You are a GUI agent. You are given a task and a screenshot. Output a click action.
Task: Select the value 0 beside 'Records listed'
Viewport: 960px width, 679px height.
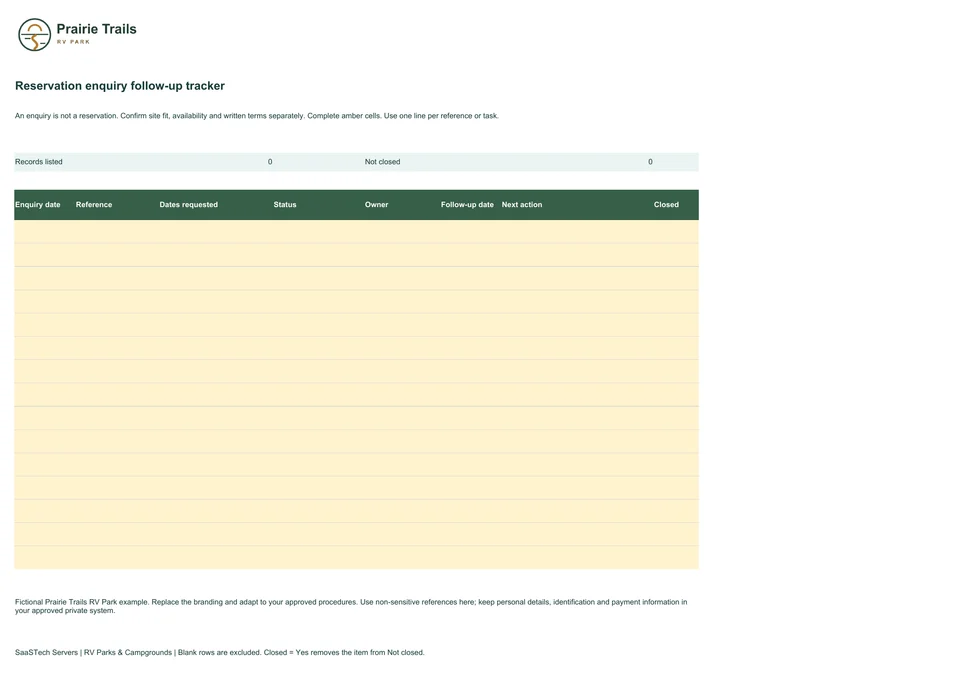(270, 162)
